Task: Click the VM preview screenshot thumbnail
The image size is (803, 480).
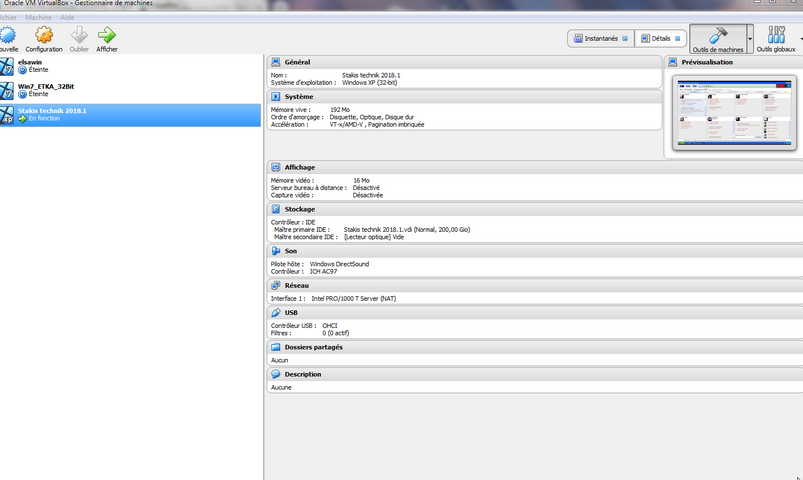Action: coord(734,113)
